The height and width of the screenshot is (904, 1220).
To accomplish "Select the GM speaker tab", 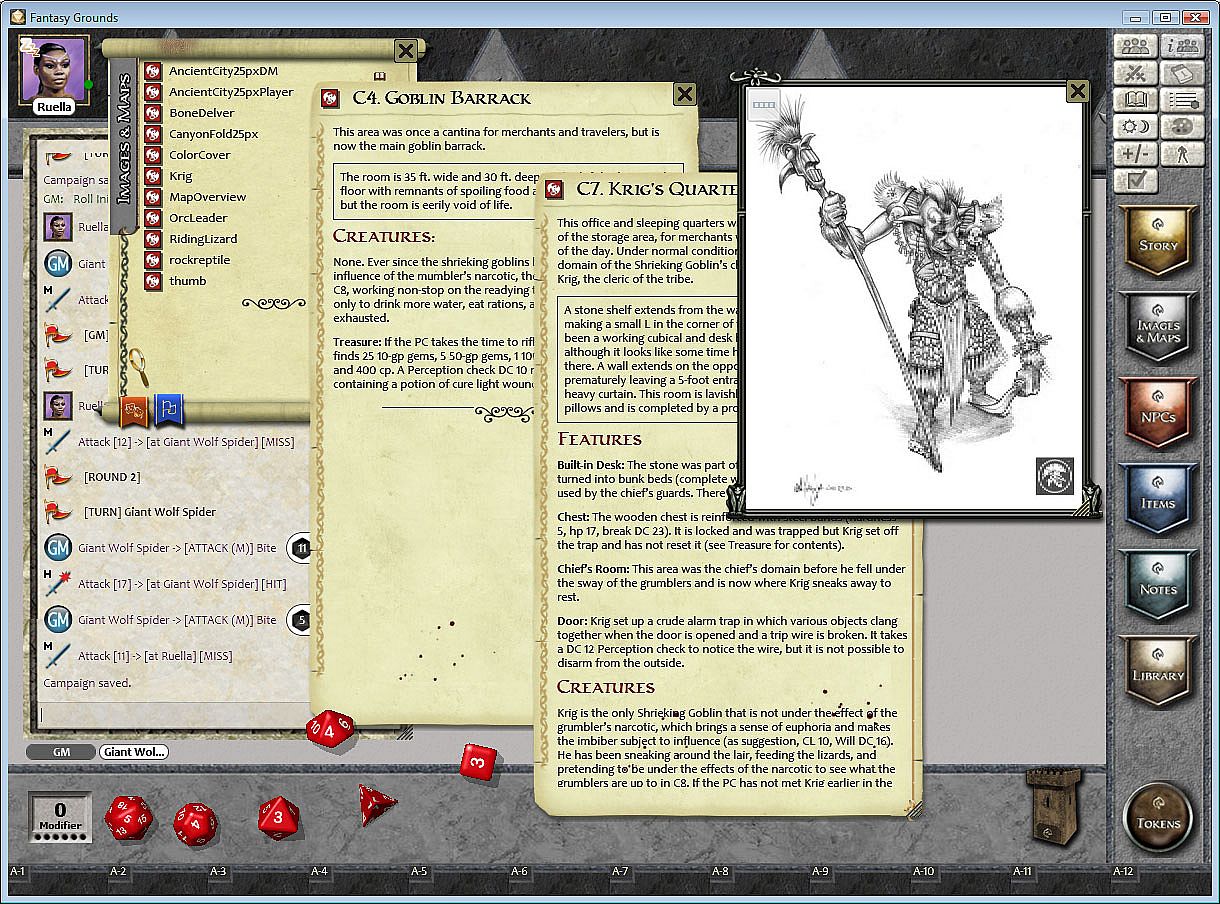I will point(60,752).
